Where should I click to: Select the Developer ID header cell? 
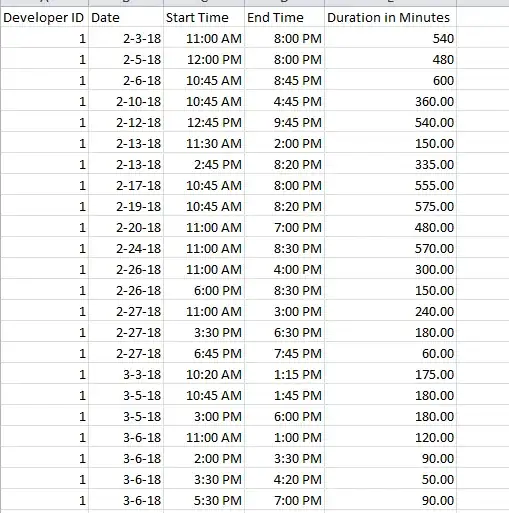coord(44,17)
